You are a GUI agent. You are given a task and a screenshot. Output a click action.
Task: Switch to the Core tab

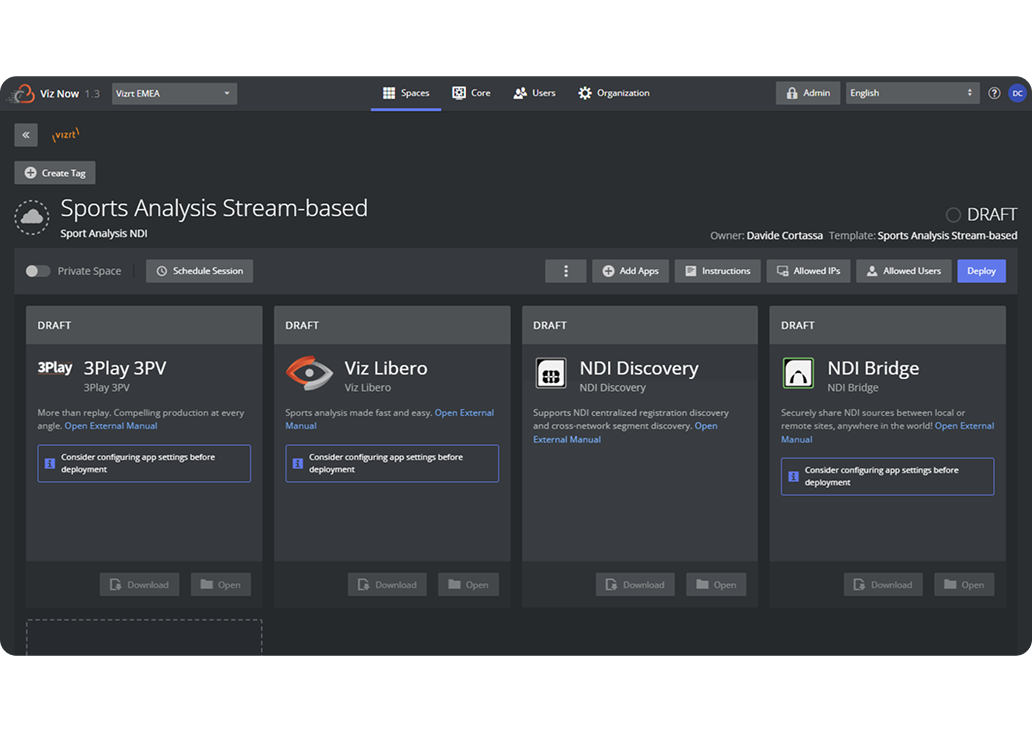pos(471,93)
